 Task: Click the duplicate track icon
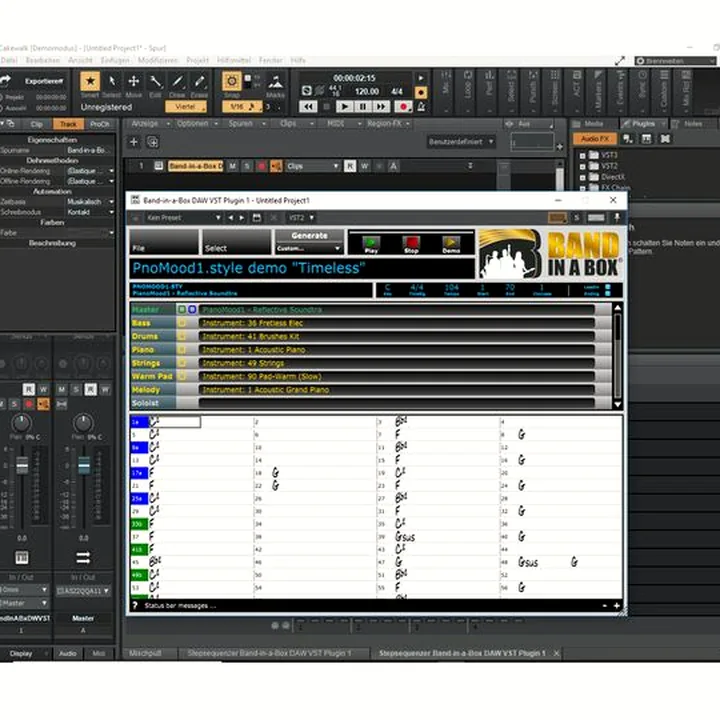[153, 142]
